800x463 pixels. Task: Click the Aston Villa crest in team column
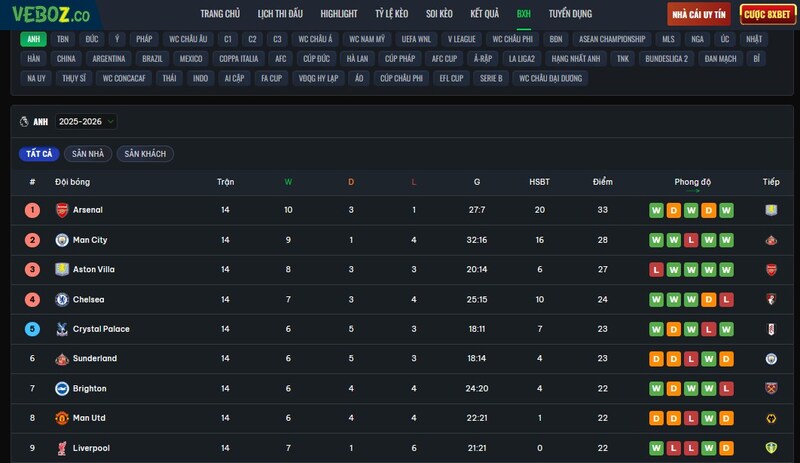[x=62, y=270]
